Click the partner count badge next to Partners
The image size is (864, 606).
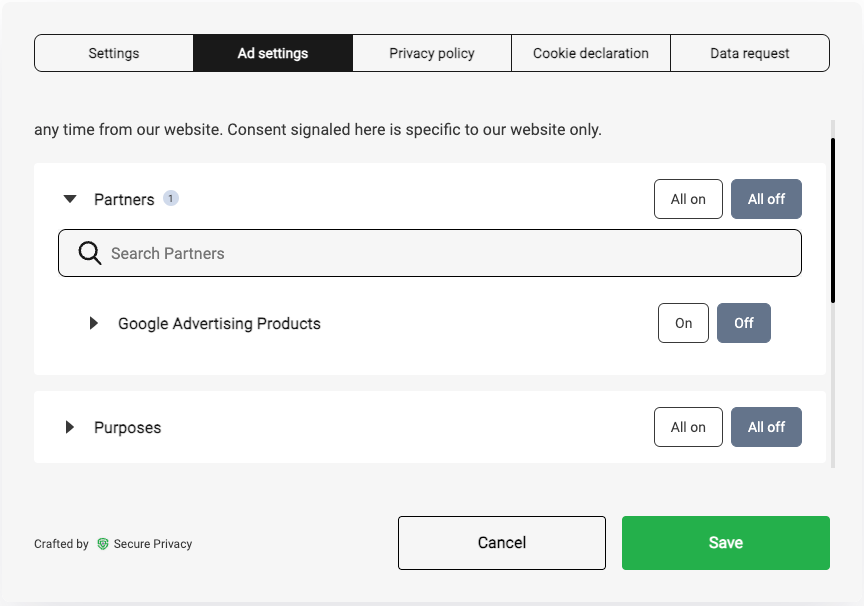[x=170, y=199]
